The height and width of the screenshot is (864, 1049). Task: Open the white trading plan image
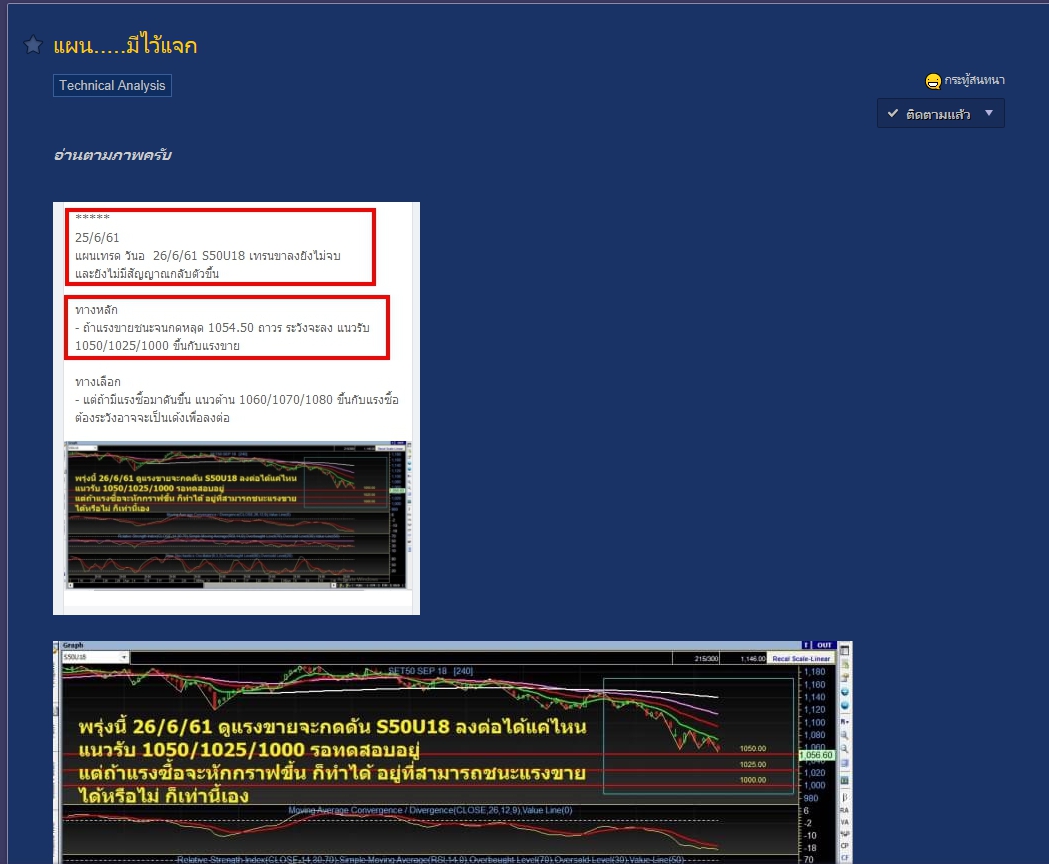pos(236,408)
